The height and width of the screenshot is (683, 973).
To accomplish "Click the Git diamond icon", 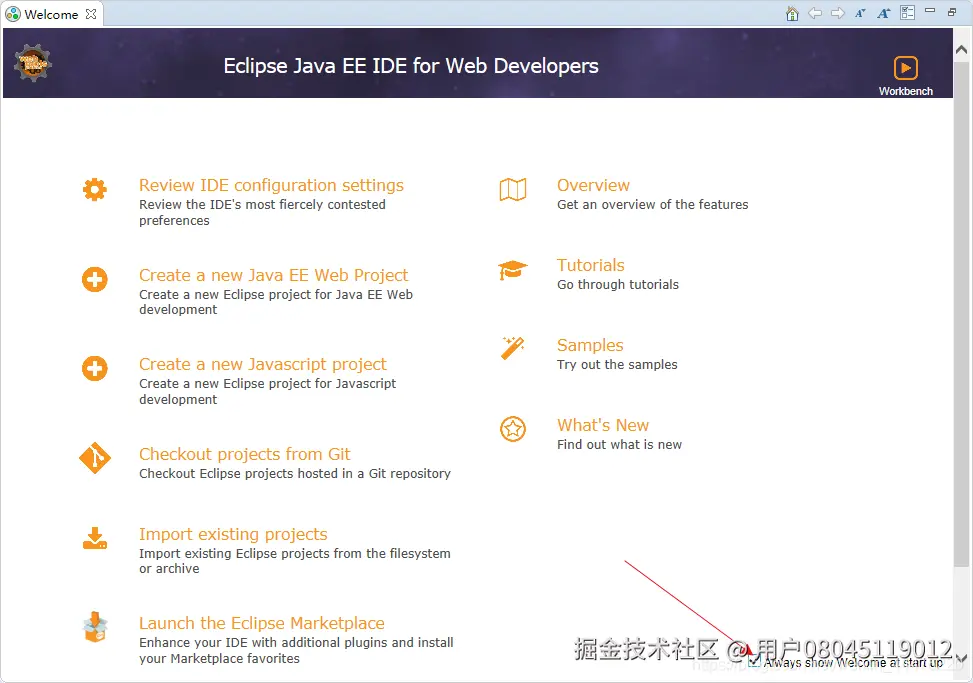I will (x=94, y=458).
